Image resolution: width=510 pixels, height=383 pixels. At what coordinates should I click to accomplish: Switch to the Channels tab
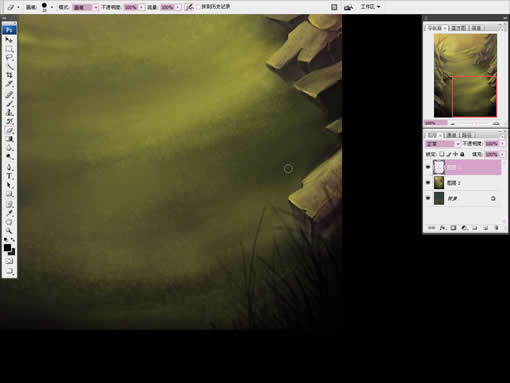[x=451, y=135]
